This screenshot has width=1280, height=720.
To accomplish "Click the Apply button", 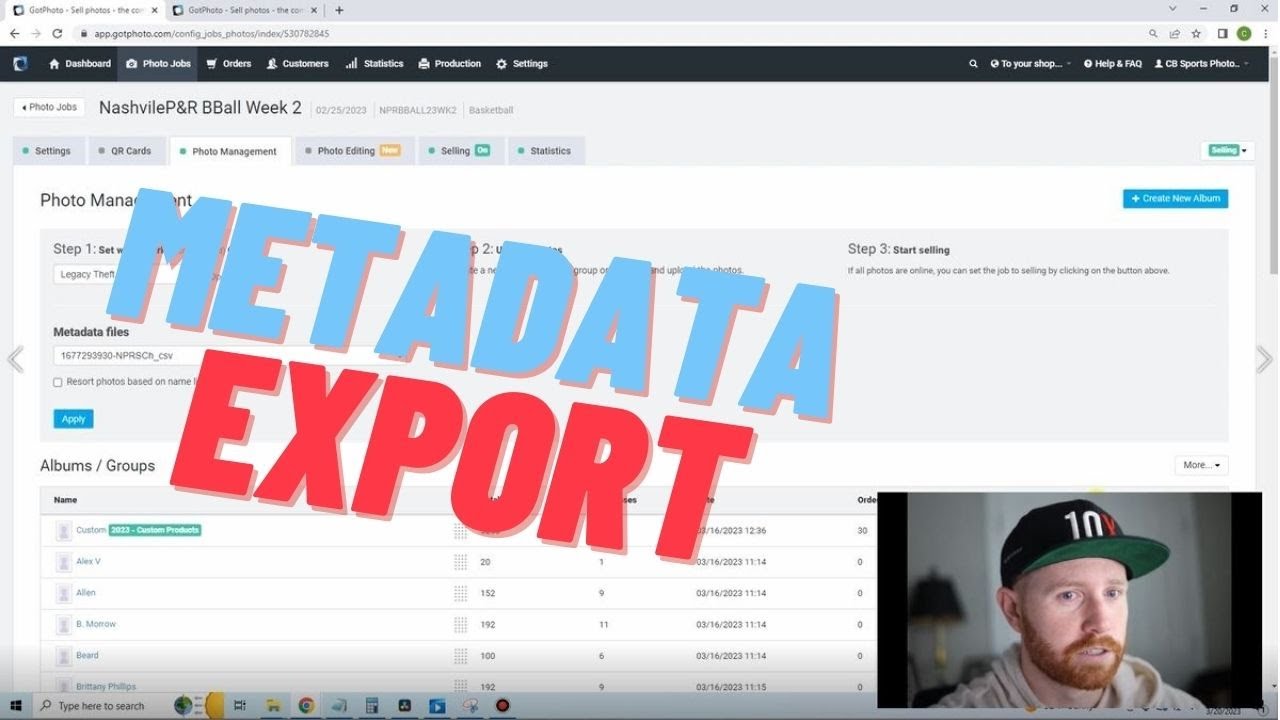I will 73,419.
